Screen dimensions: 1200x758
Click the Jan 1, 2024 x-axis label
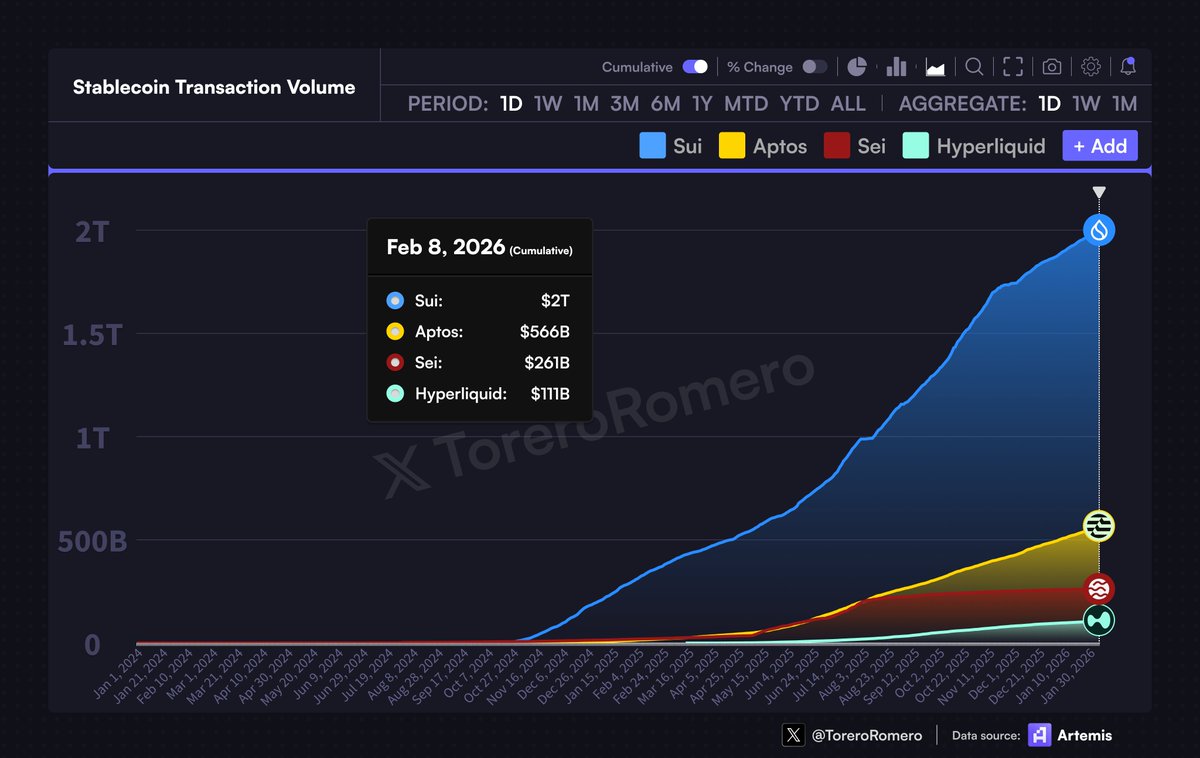[118, 675]
